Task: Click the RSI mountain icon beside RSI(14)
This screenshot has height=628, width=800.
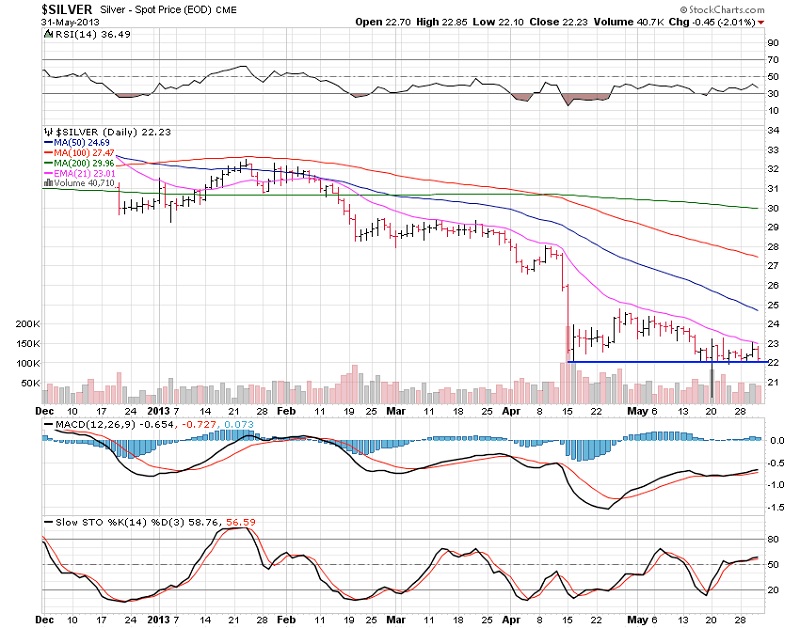Action: coord(48,35)
